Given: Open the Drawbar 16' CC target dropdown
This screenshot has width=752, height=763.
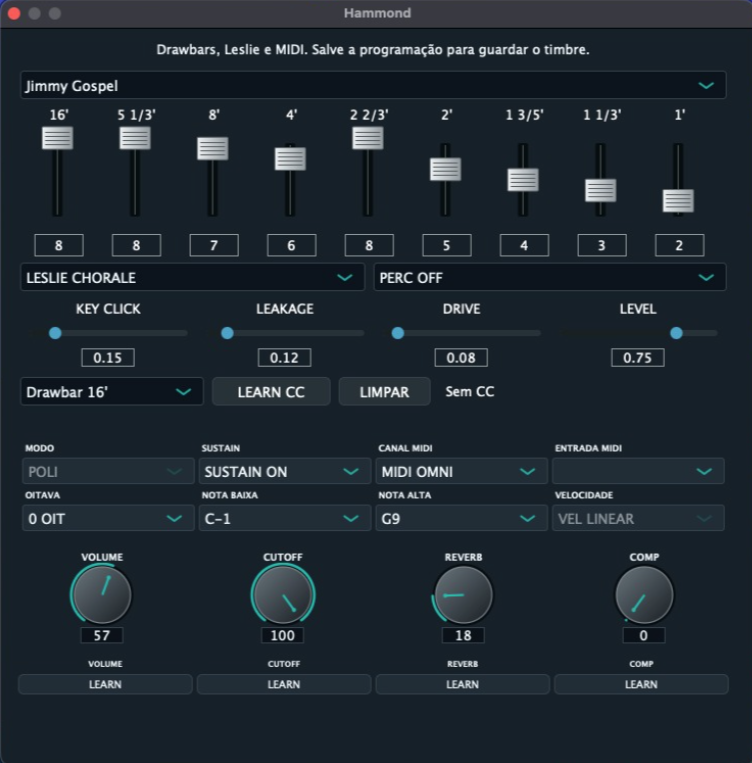Looking at the screenshot, I should click(111, 392).
